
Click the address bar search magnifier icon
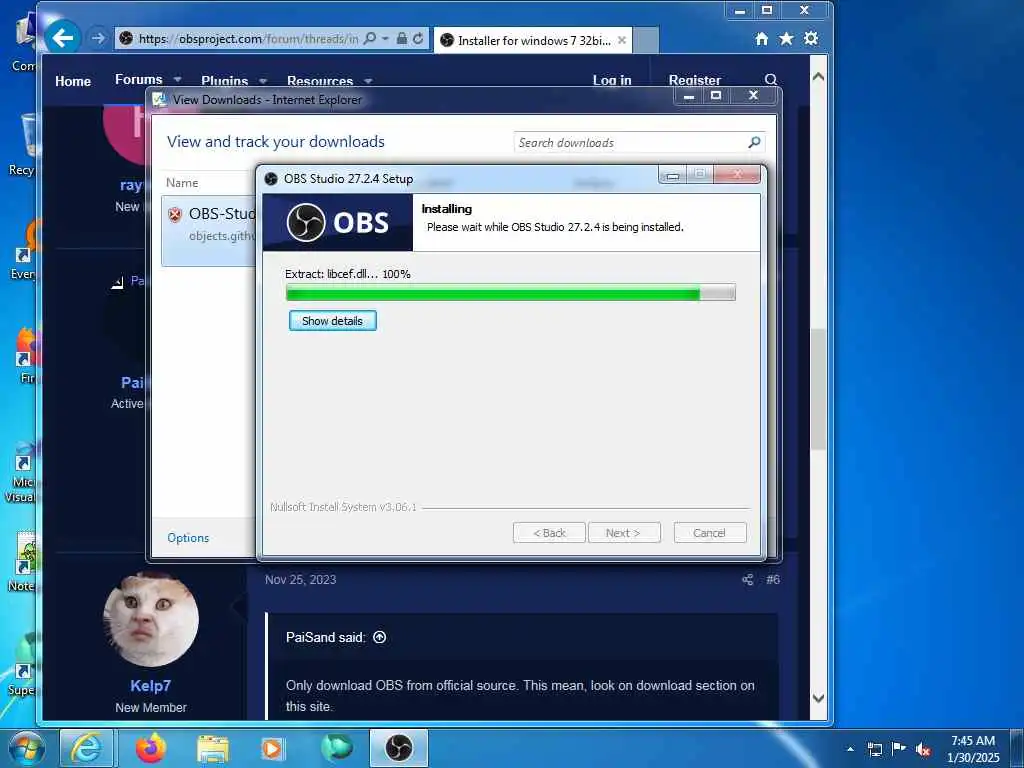tap(370, 39)
